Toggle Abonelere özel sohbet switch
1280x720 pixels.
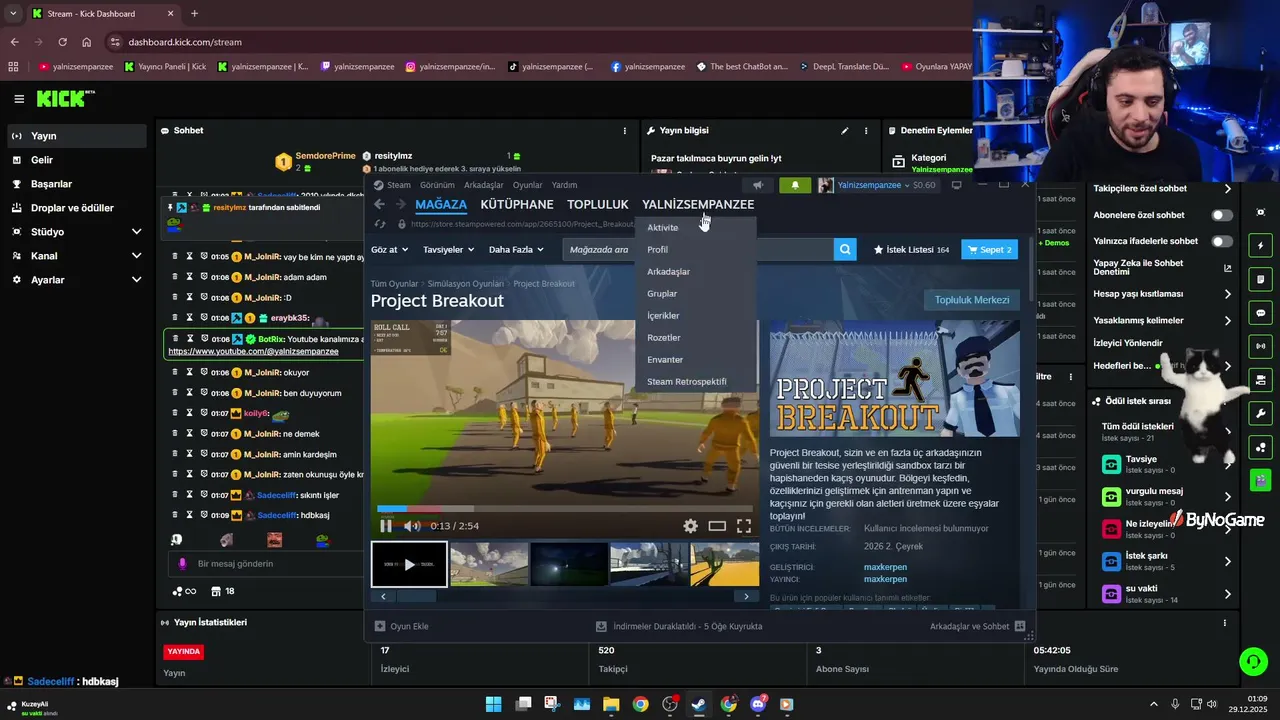[x=1222, y=215]
